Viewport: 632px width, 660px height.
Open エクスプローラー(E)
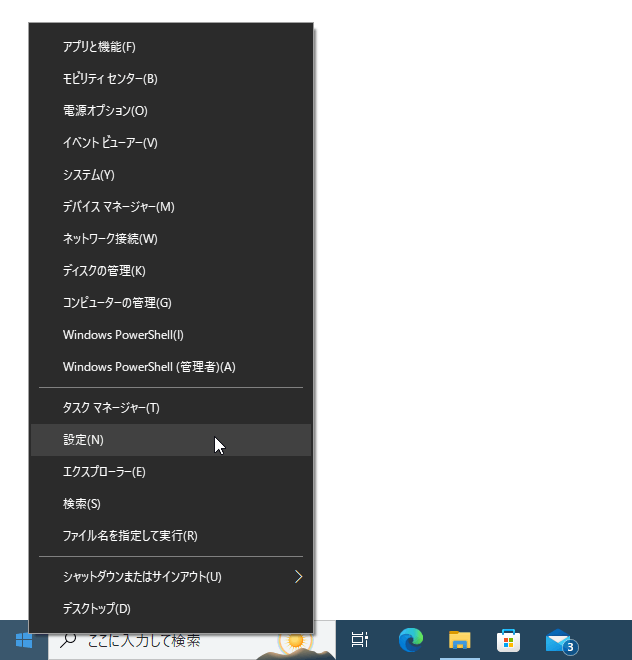click(x=171, y=471)
